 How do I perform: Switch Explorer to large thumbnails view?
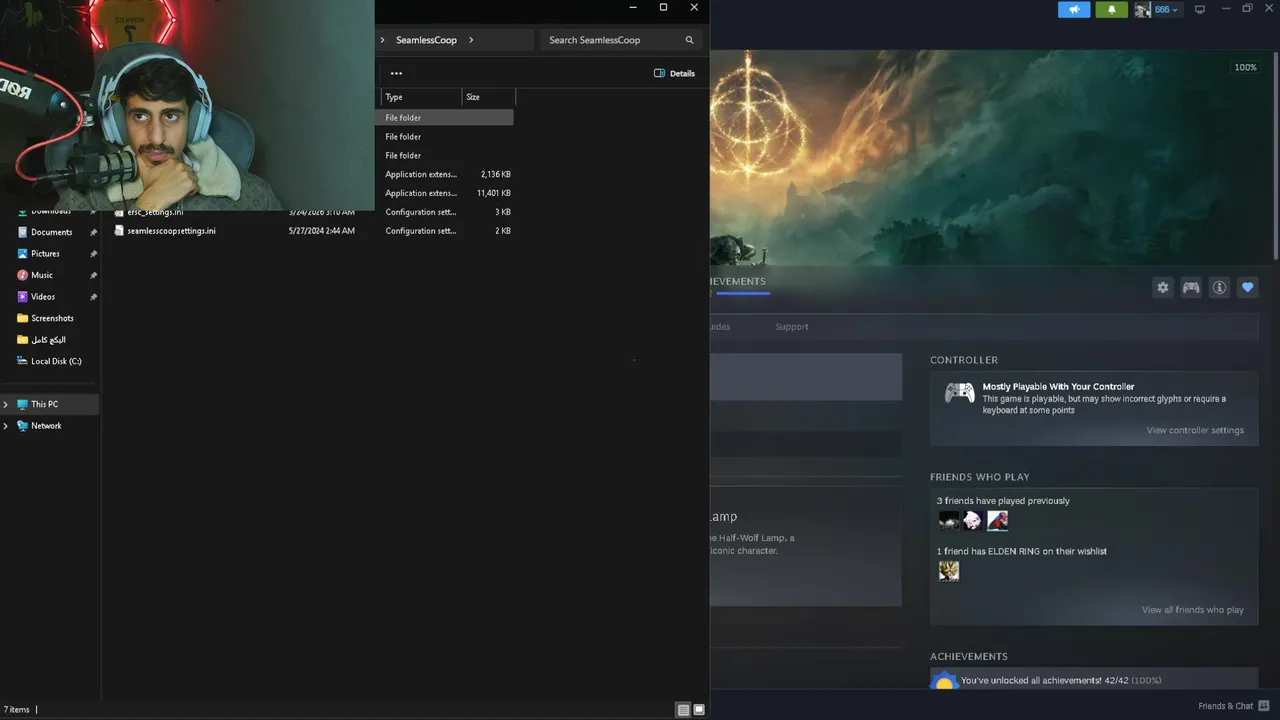tap(699, 710)
